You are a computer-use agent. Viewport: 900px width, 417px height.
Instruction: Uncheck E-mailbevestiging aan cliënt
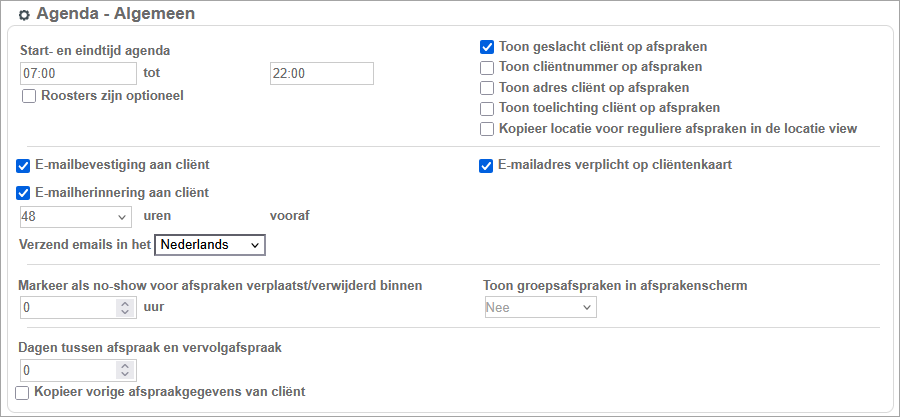(24, 165)
